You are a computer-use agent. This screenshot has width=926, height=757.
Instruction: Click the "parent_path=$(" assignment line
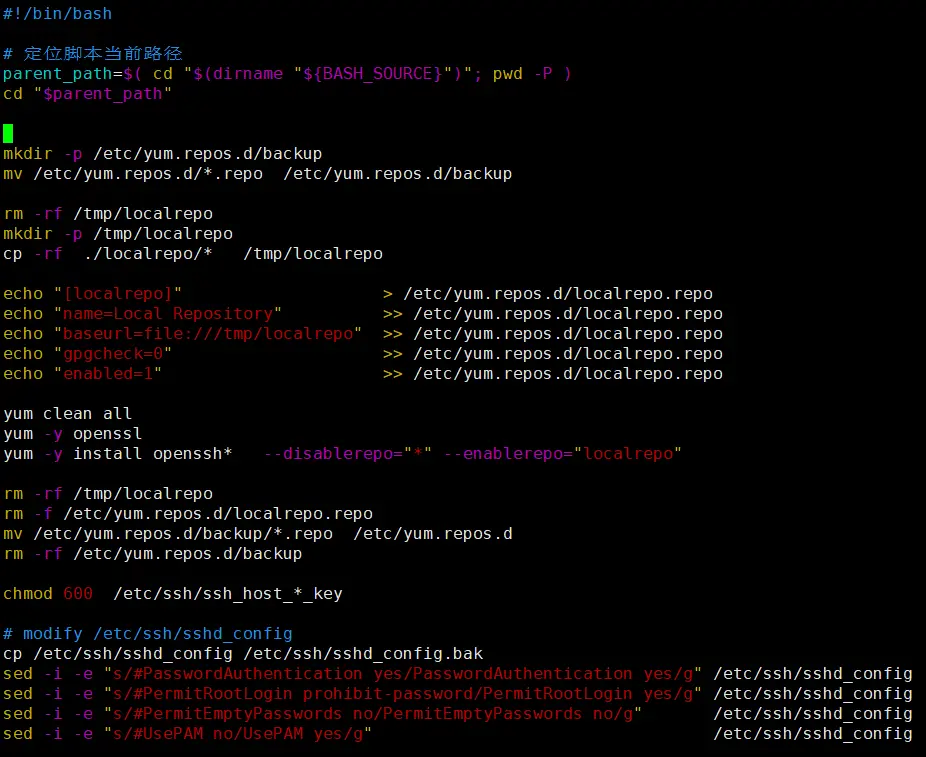point(287,74)
